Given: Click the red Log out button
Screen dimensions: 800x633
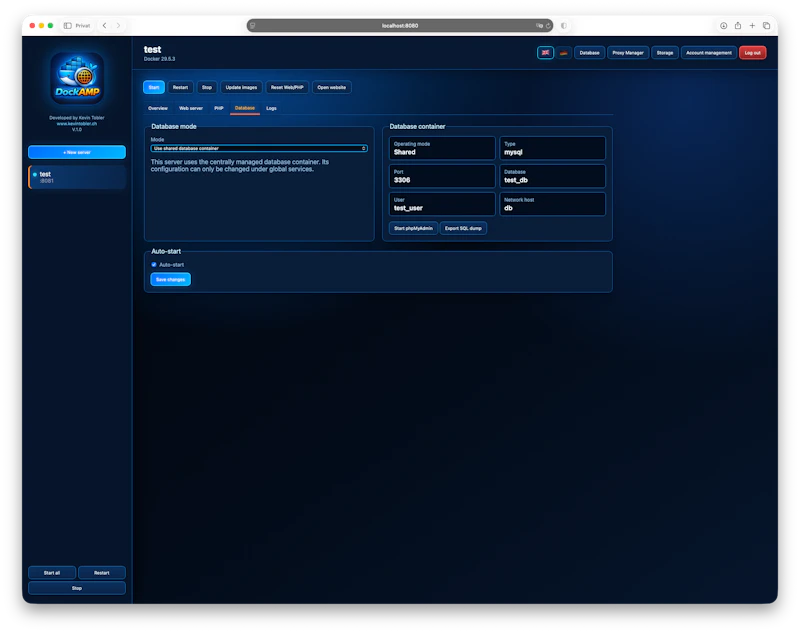Looking at the screenshot, I should click(753, 53).
